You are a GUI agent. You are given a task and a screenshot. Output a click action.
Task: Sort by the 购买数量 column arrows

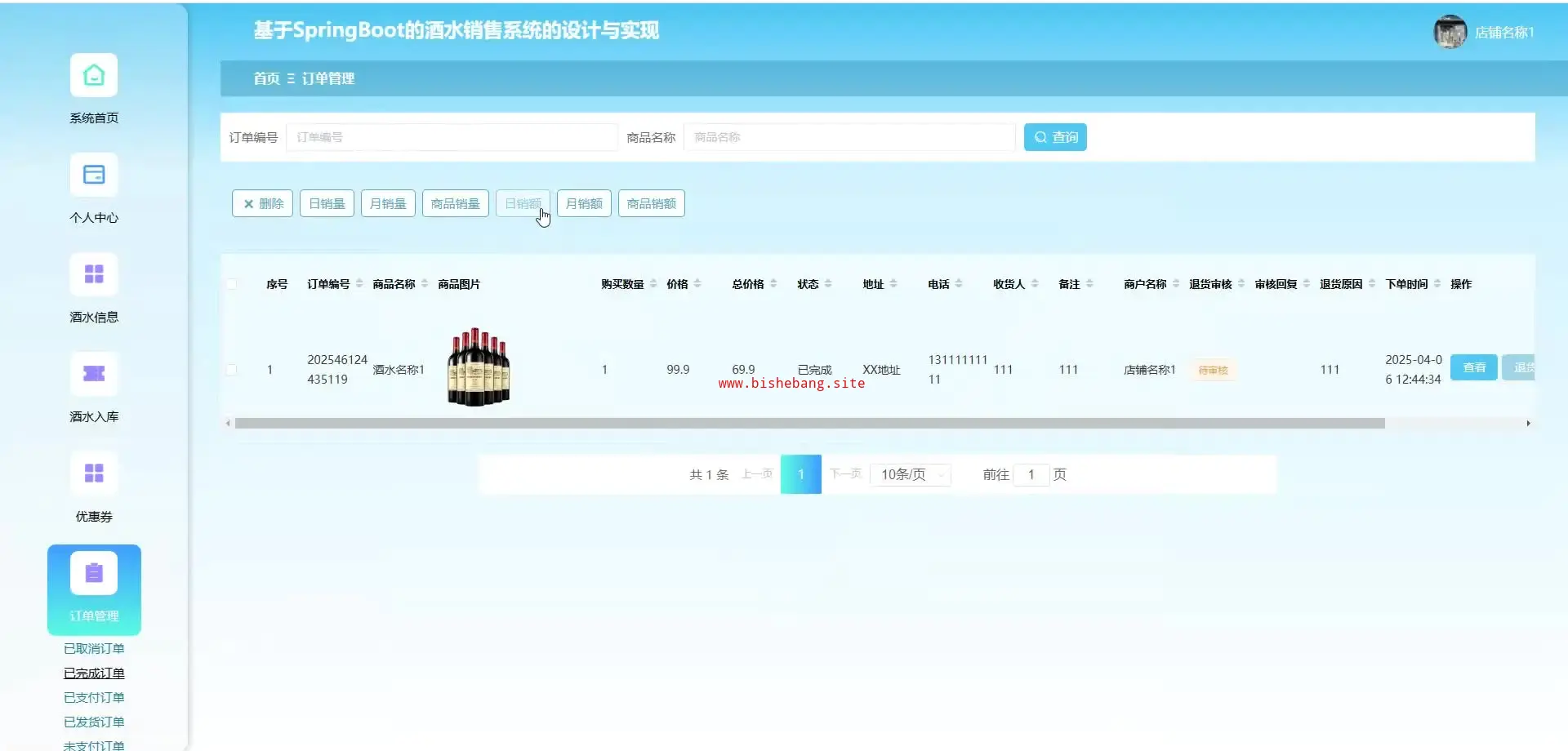pos(653,284)
